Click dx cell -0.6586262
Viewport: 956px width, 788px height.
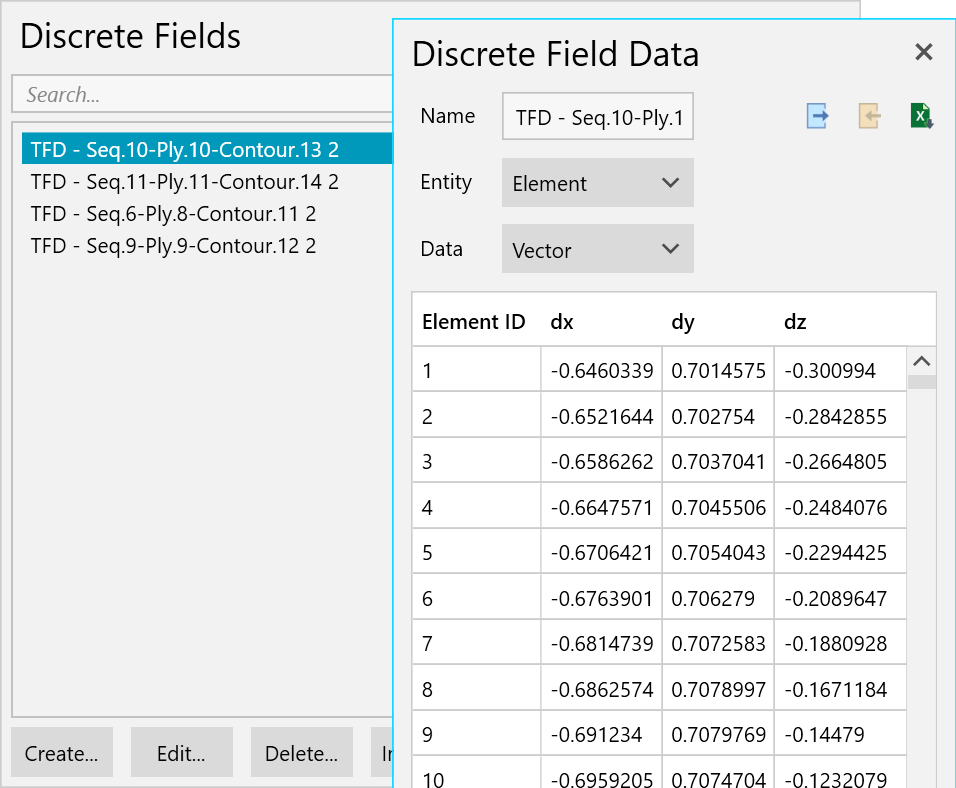point(601,461)
